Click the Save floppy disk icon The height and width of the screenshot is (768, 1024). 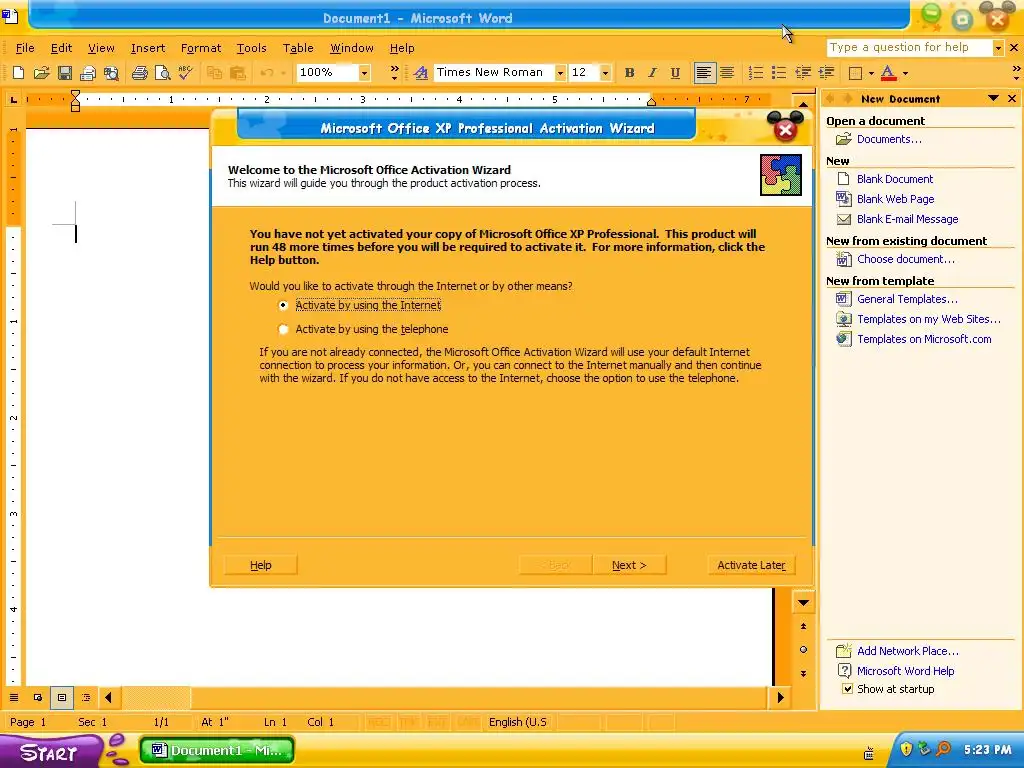pos(64,72)
